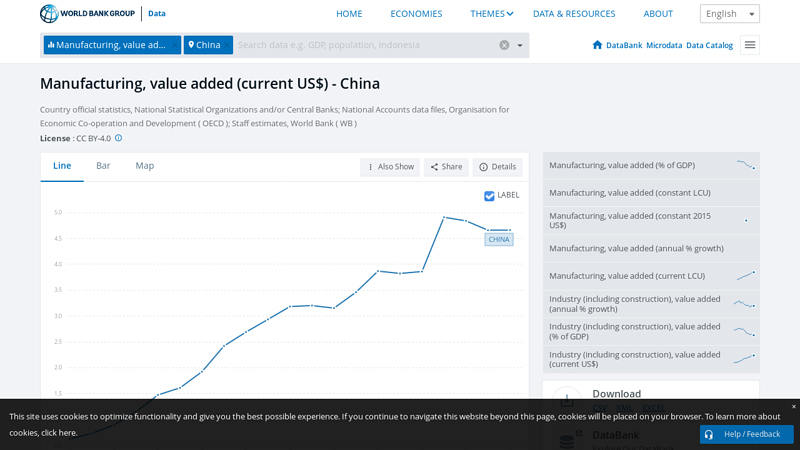This screenshot has width=800, height=450.
Task: Open the sparkline for Manufacturing % of GDP
Action: tap(745, 165)
